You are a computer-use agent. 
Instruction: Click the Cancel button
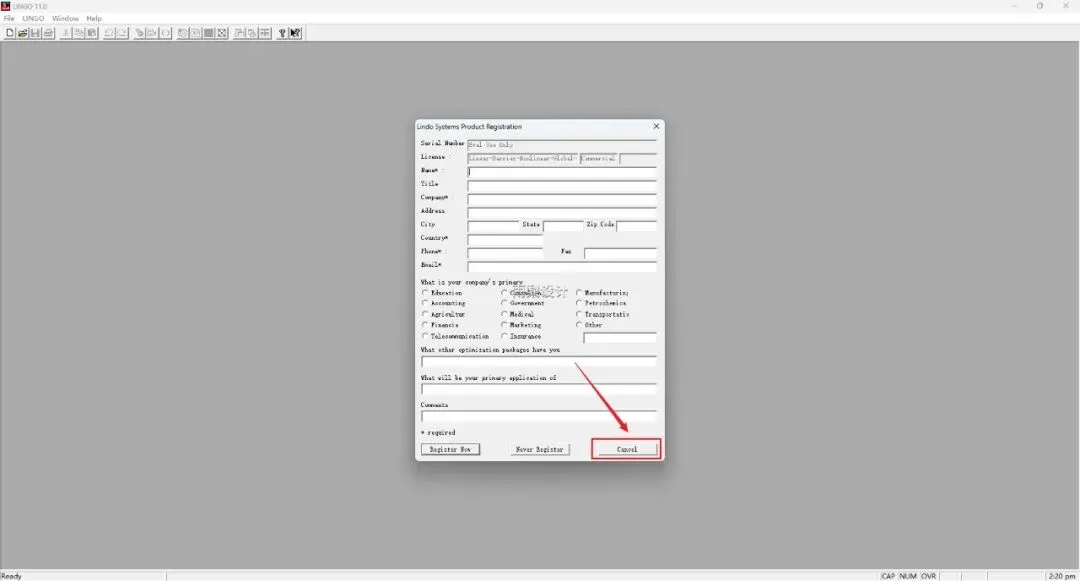(x=627, y=449)
